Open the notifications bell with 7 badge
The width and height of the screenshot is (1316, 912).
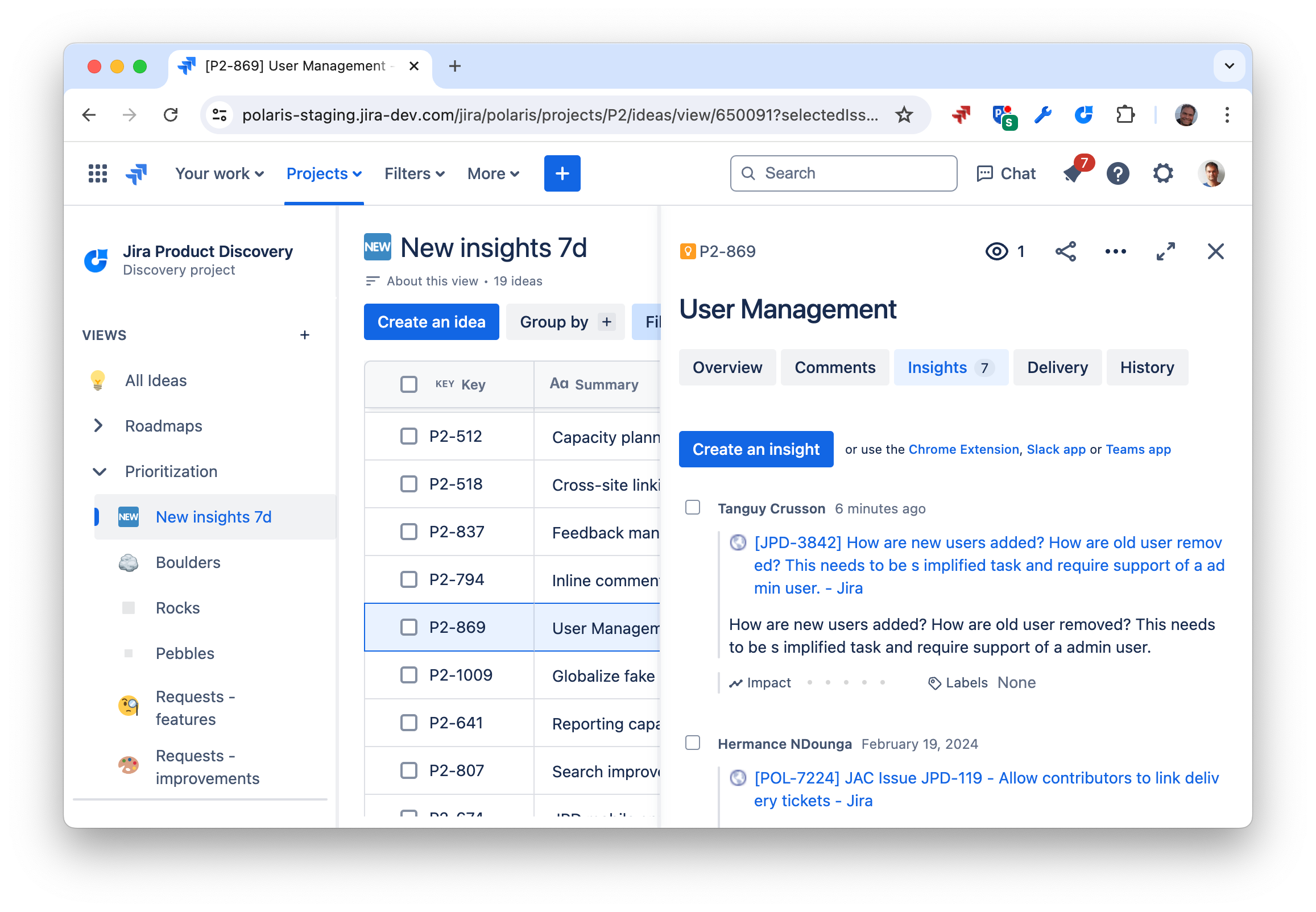click(x=1074, y=173)
